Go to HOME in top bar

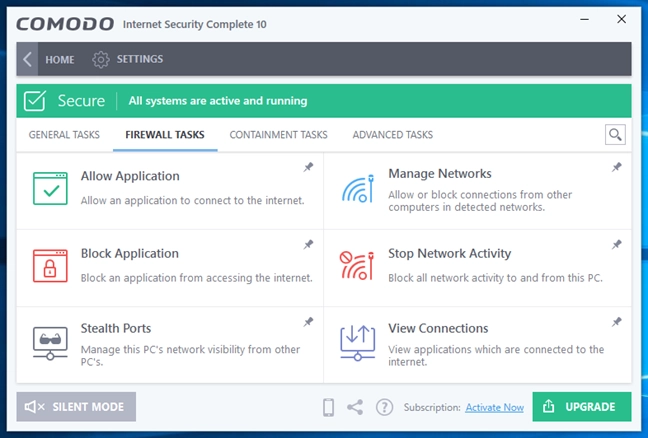(60, 60)
